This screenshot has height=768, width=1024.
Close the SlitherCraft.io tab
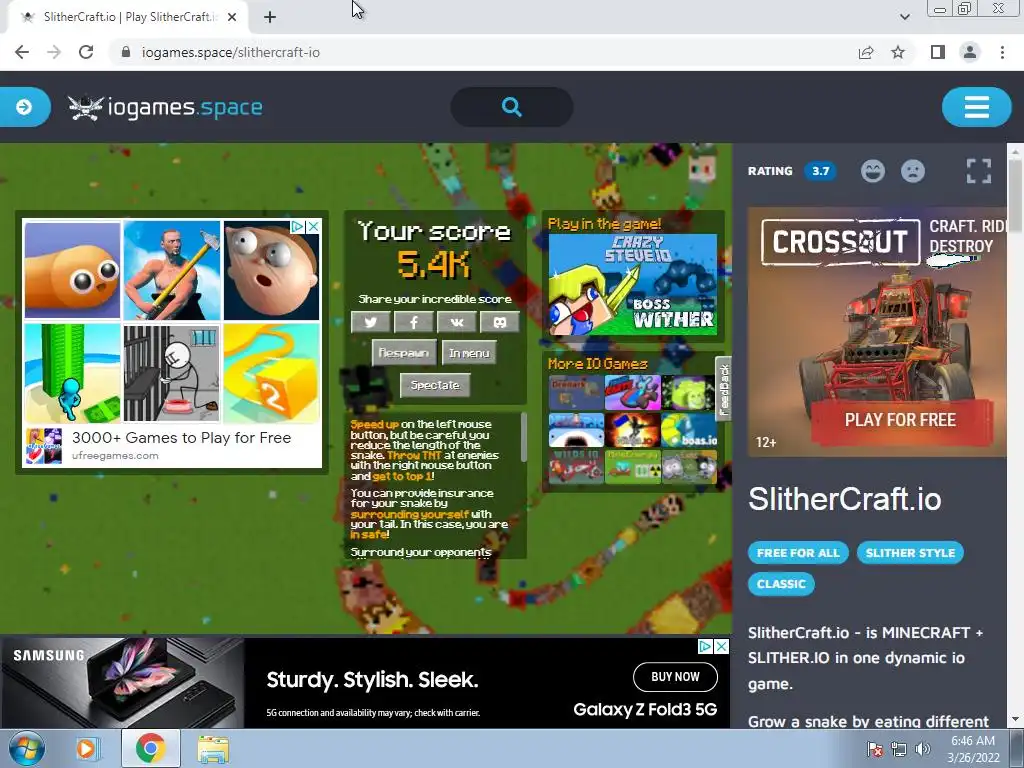(232, 17)
